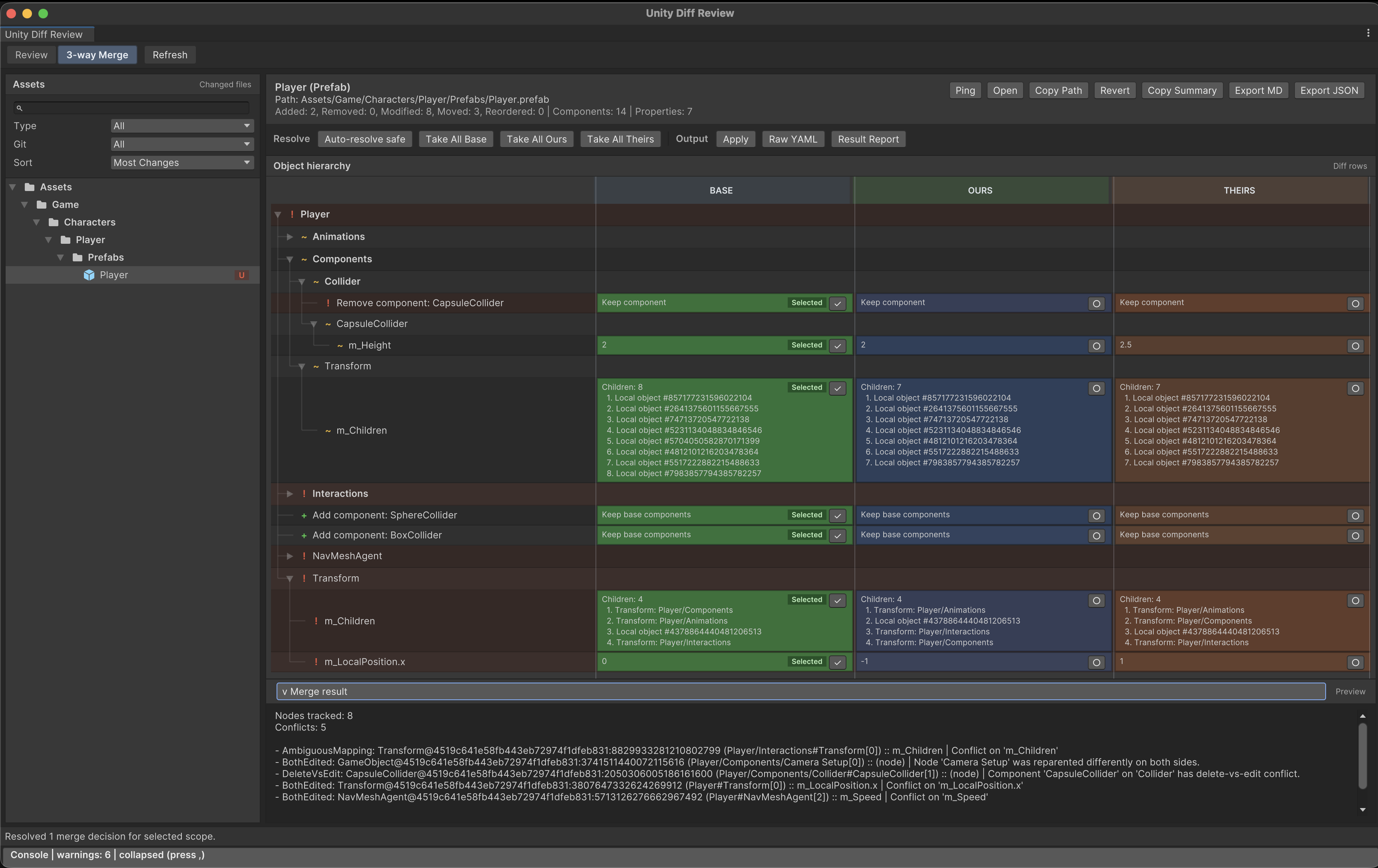Image resolution: width=1378 pixels, height=868 pixels.
Task: Export diff as JSON
Action: (x=1329, y=90)
